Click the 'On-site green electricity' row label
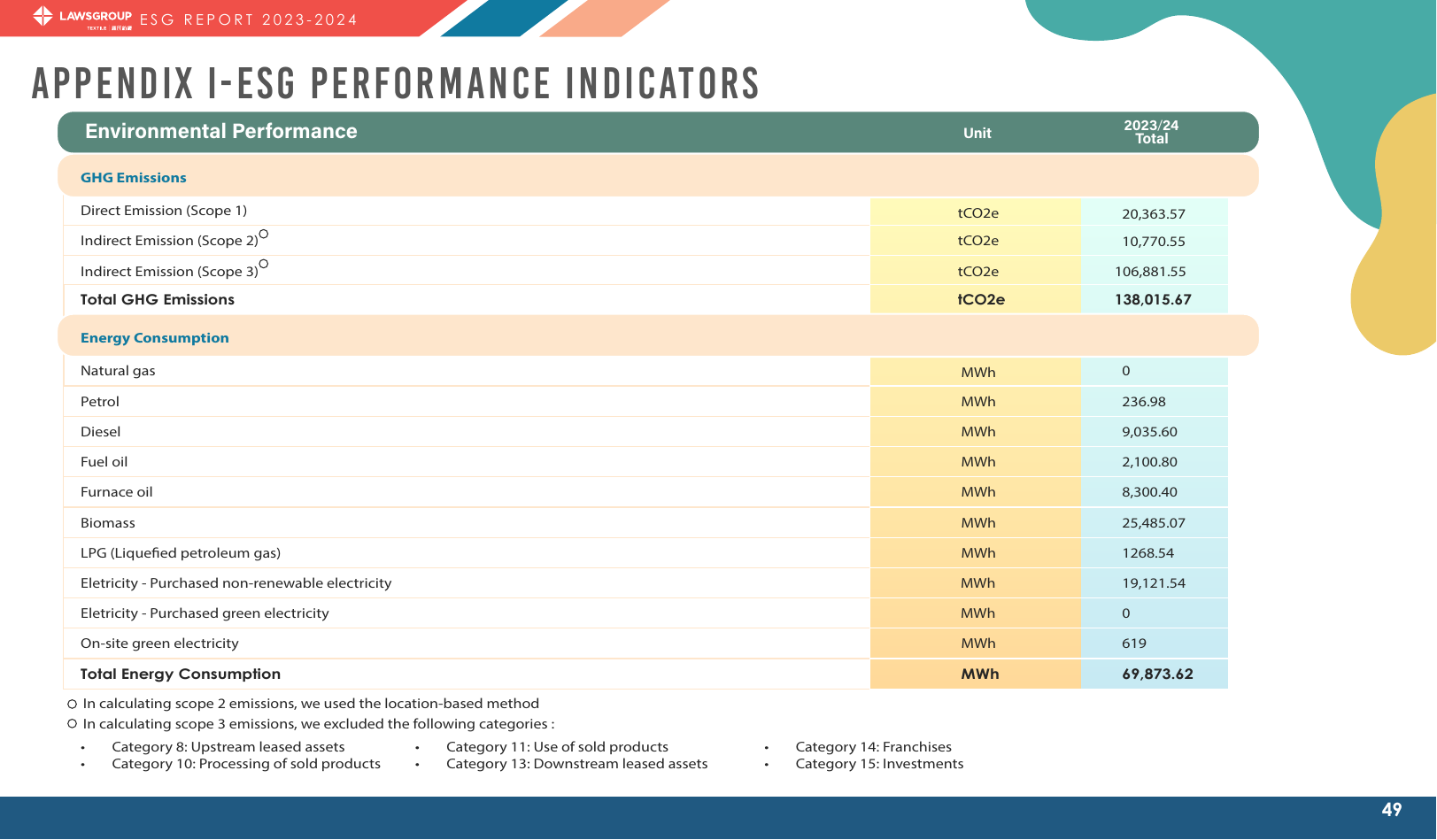This screenshot has width=1437, height=840. 159,643
